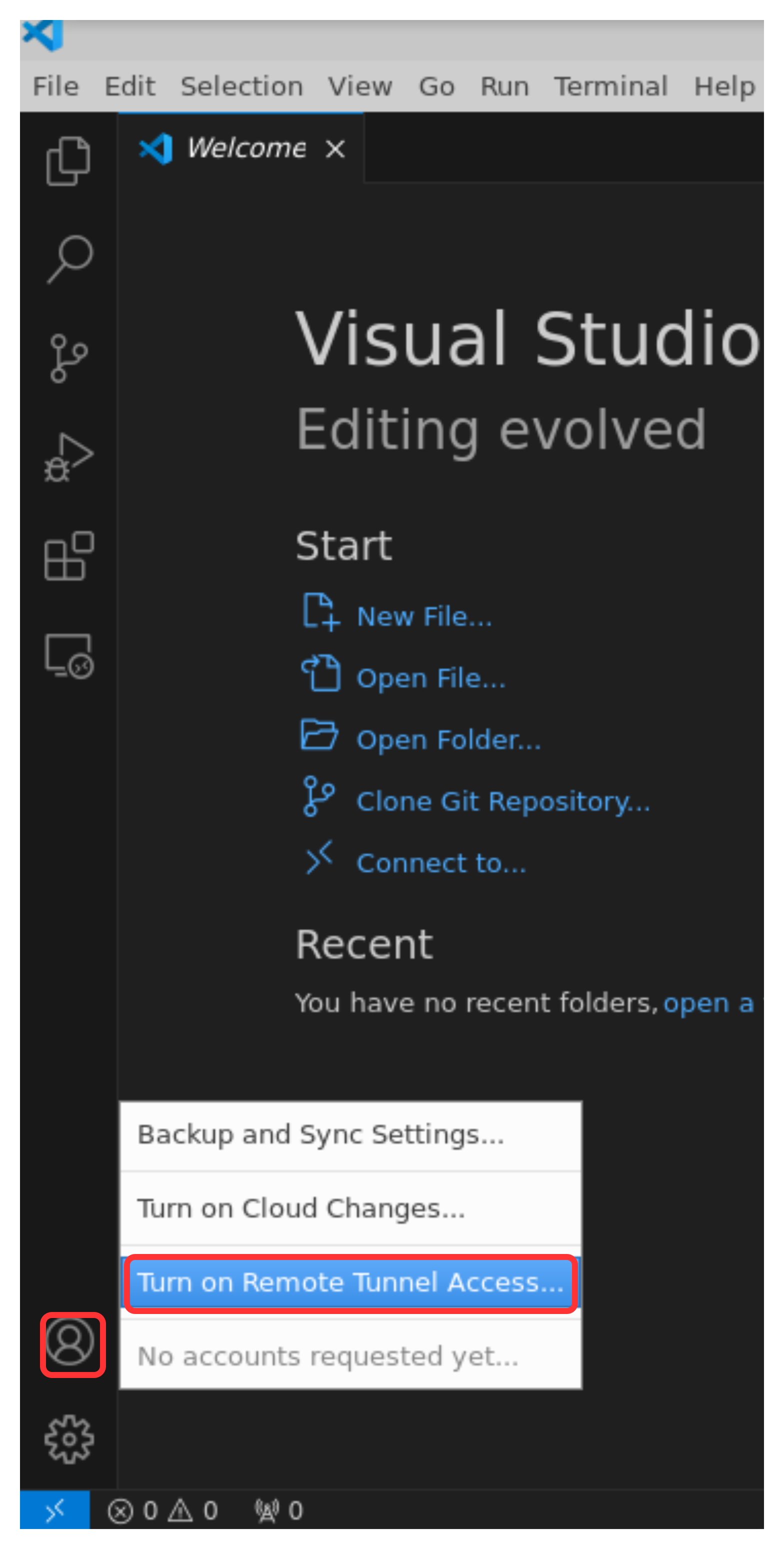Open the Help menu
The height and width of the screenshot is (1550, 784).
coord(724,86)
